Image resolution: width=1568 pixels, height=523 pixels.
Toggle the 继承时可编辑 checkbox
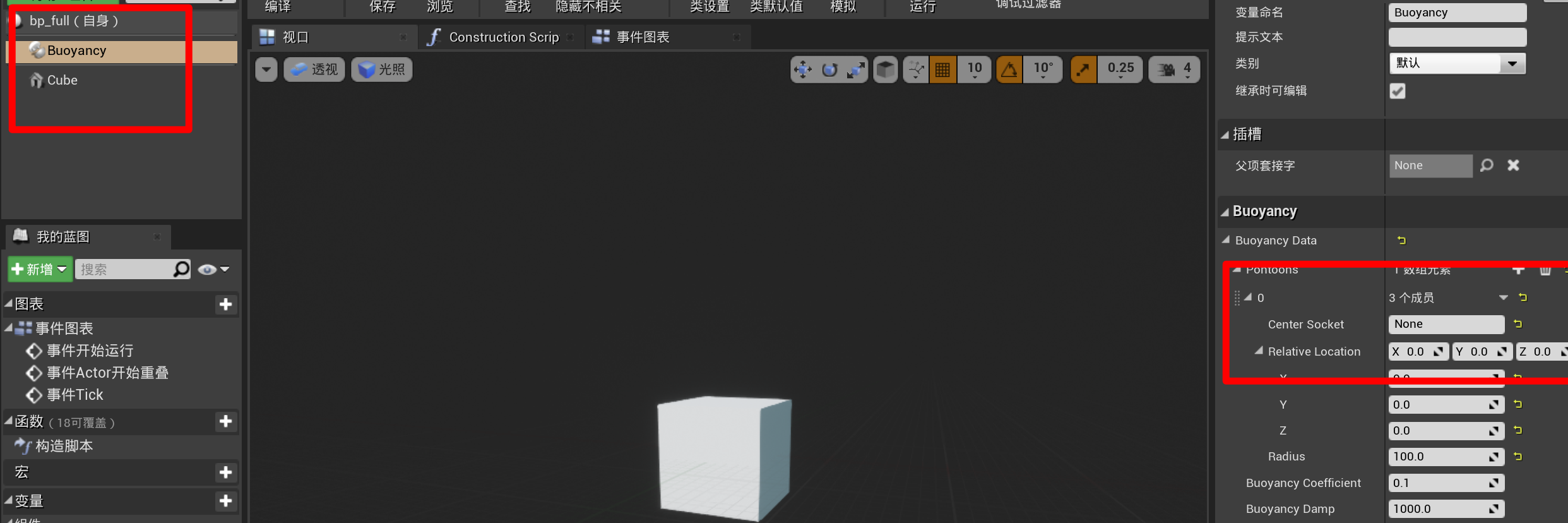tap(1398, 91)
